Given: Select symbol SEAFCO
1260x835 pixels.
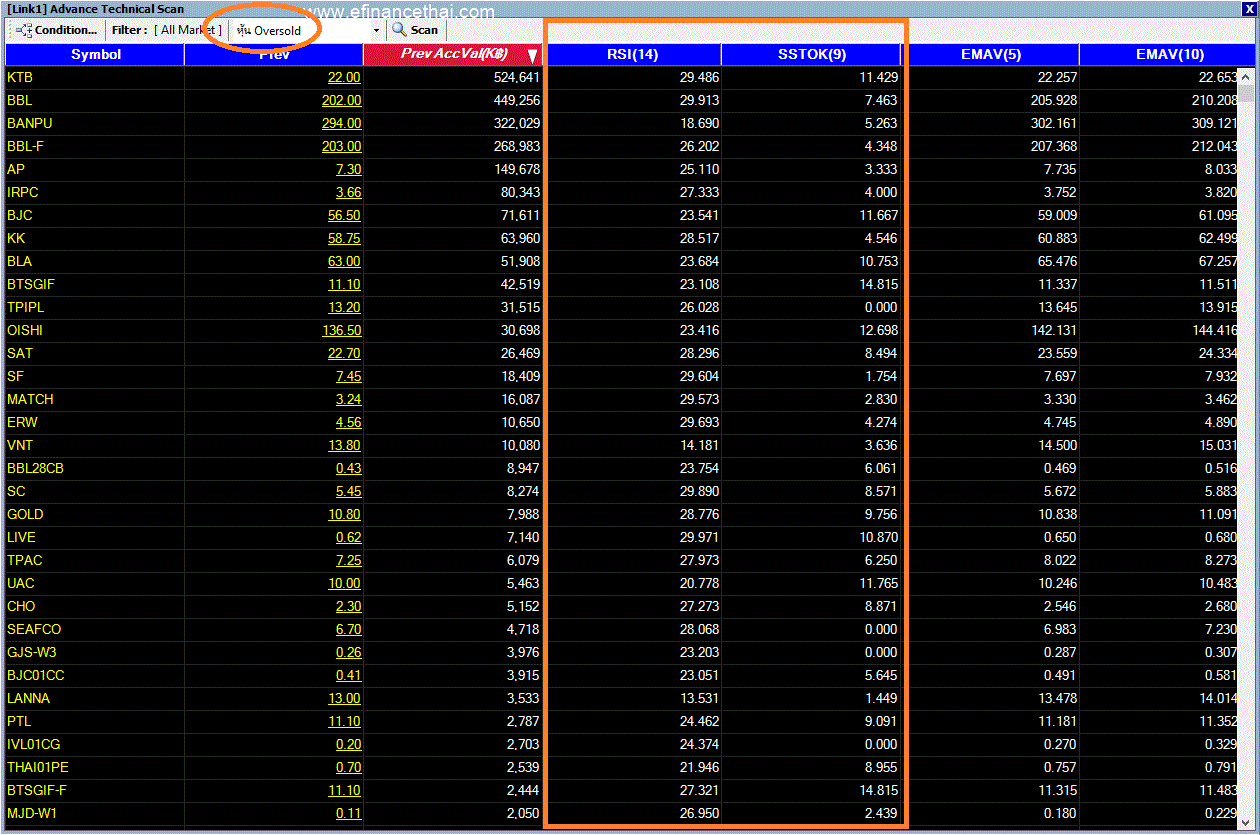Looking at the screenshot, I should [34, 629].
